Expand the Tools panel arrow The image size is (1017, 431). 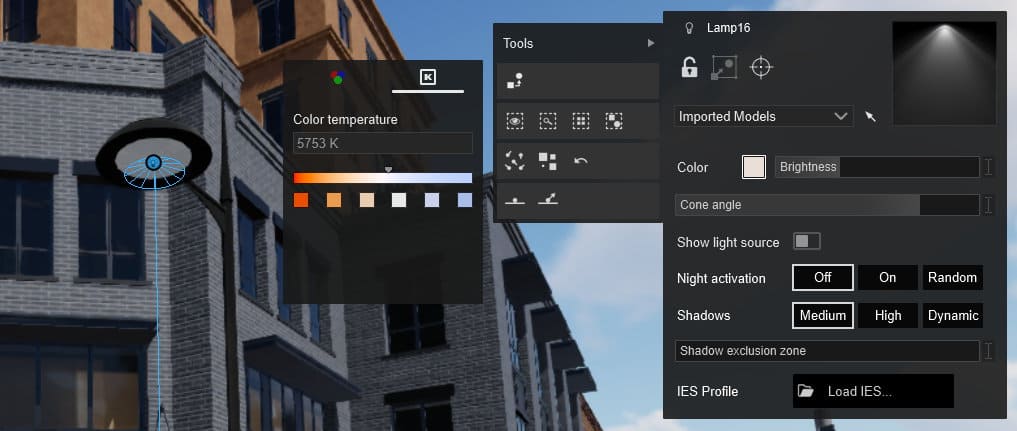pos(651,43)
